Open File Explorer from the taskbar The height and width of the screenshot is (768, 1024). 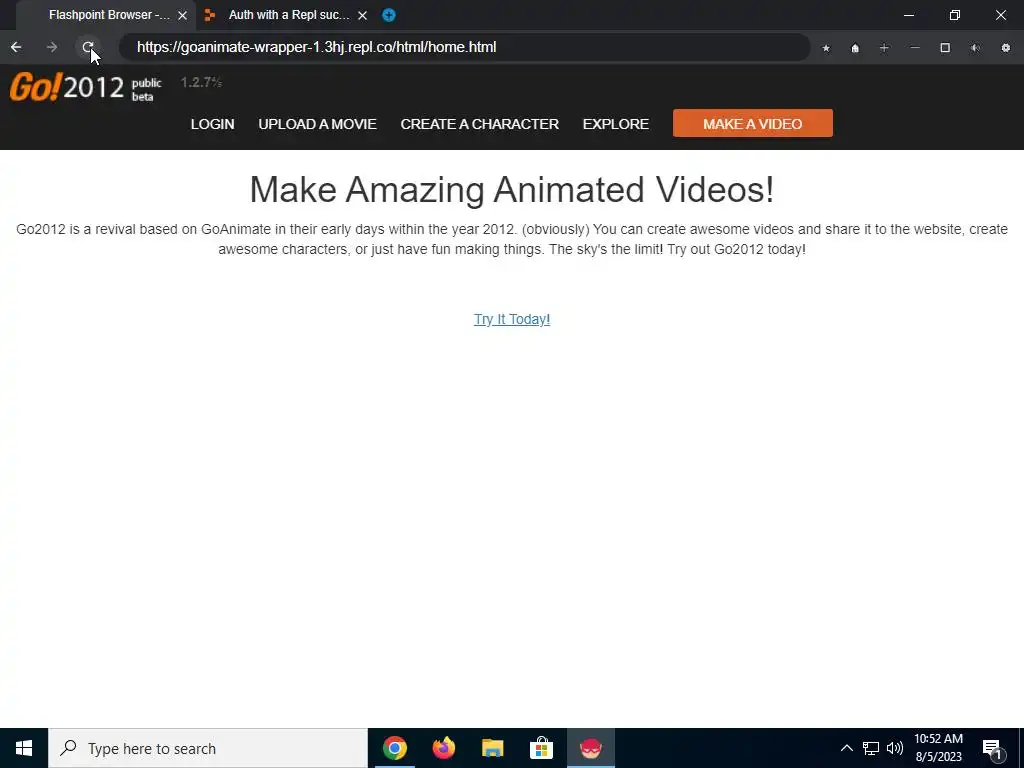(x=492, y=748)
